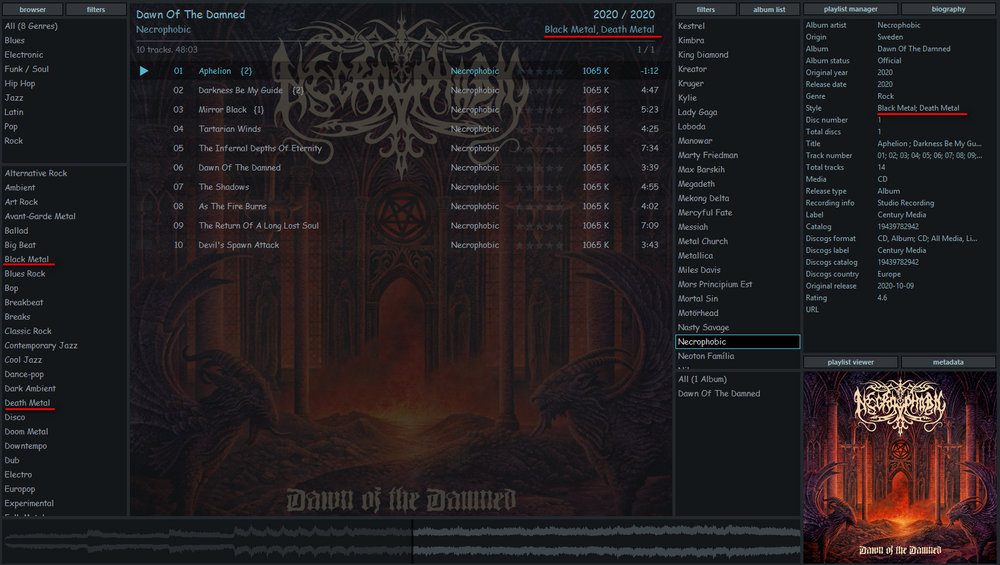Select The Infernal Depths Of Eternity track

(402, 148)
